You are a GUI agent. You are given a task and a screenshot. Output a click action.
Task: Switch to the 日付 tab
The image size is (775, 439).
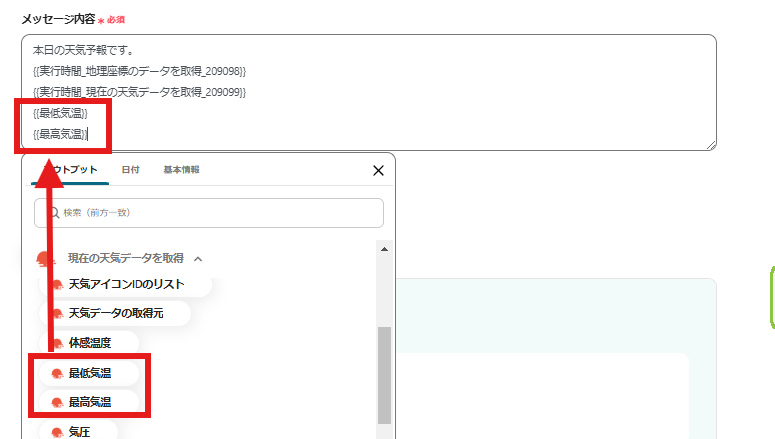[130, 170]
